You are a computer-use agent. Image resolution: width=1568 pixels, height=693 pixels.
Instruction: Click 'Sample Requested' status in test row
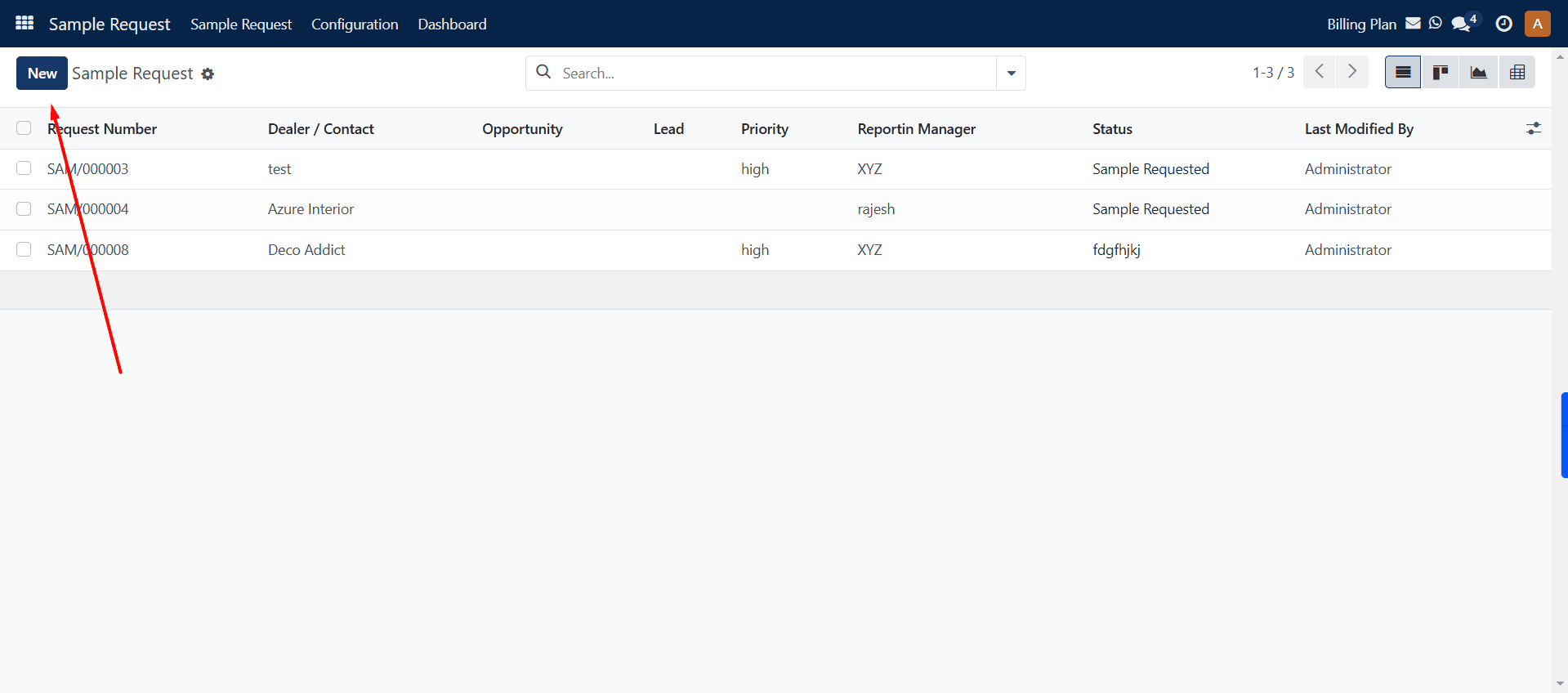point(1150,168)
